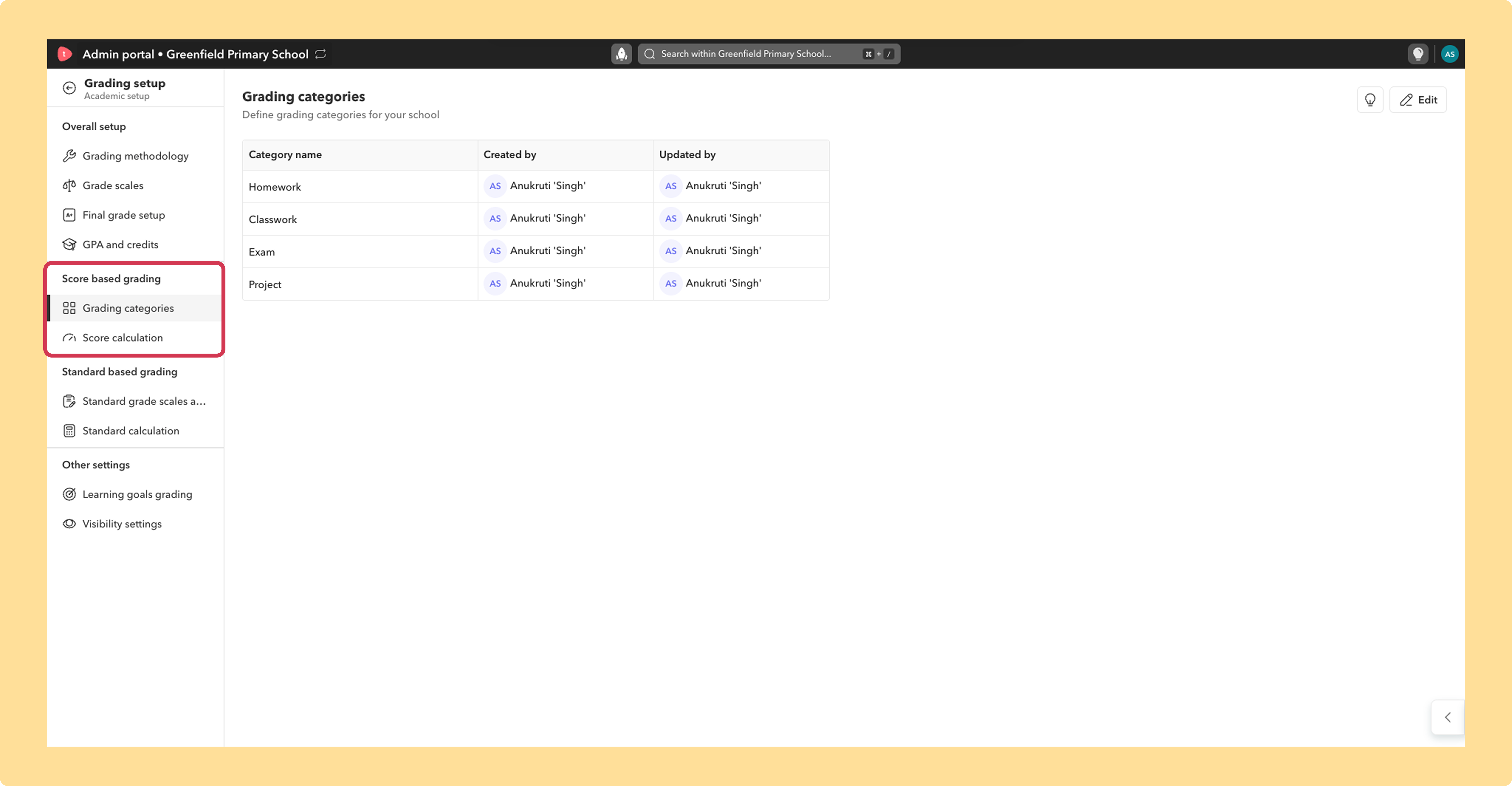1512x786 pixels.
Task: Open the AS profile avatar in header
Action: coord(1449,54)
